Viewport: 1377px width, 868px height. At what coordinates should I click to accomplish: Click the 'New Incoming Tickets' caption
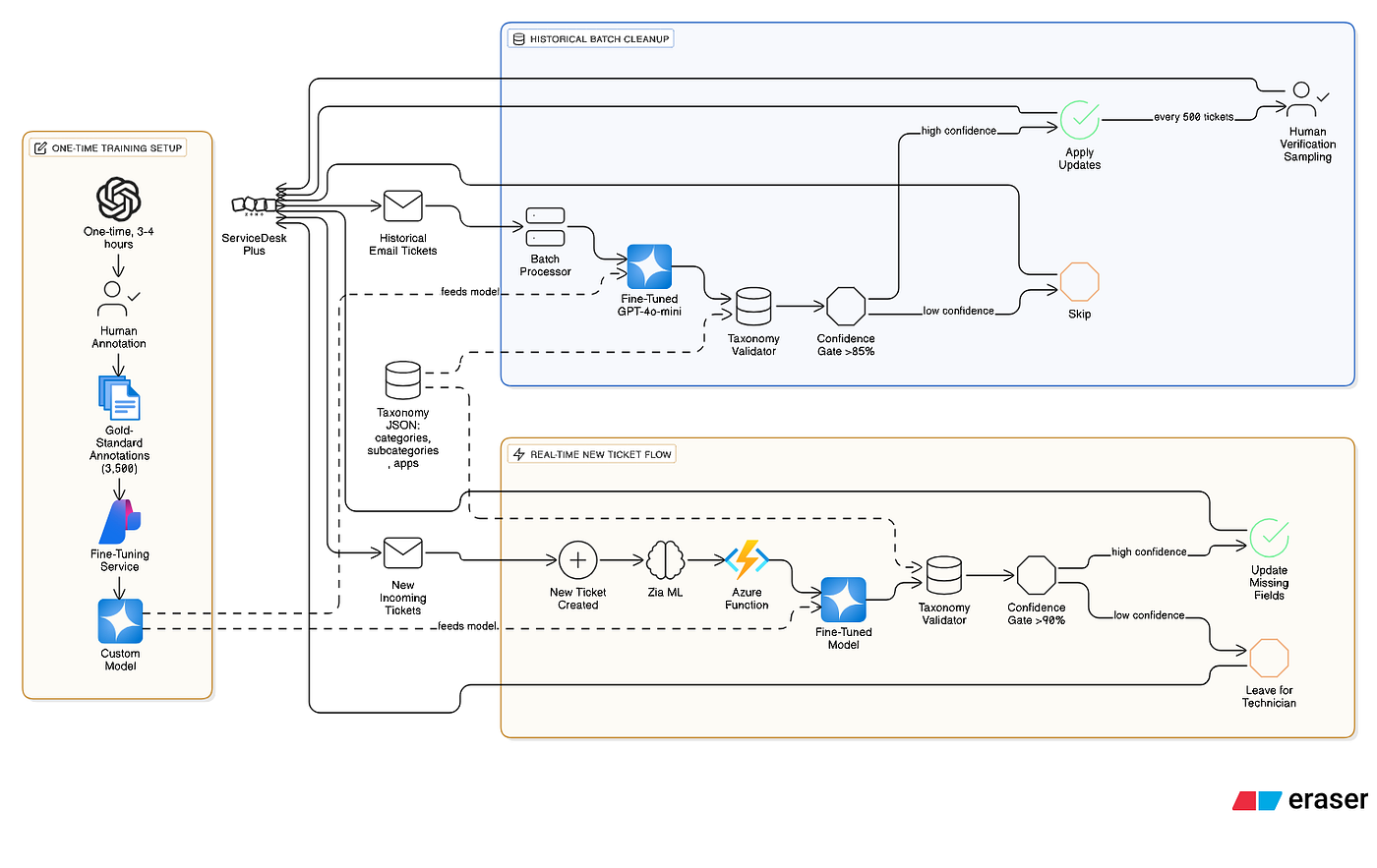pos(403,598)
